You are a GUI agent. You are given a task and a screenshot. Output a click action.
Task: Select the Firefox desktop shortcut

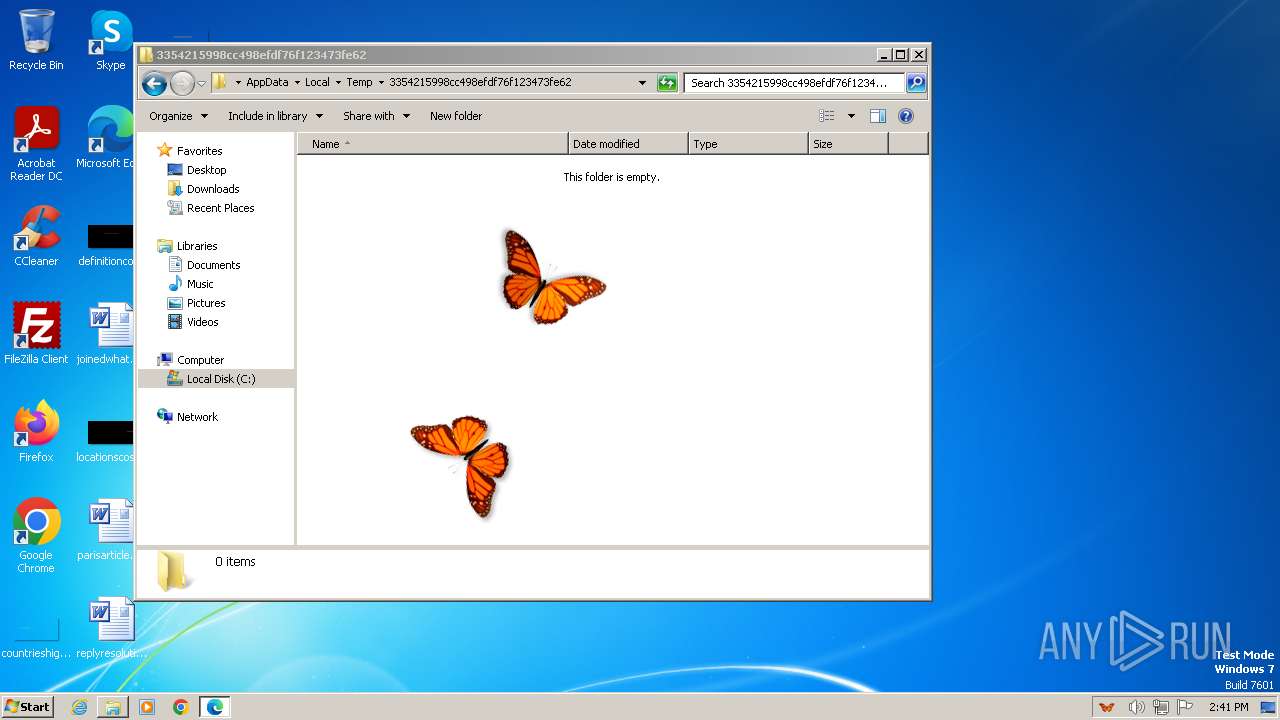(36, 432)
